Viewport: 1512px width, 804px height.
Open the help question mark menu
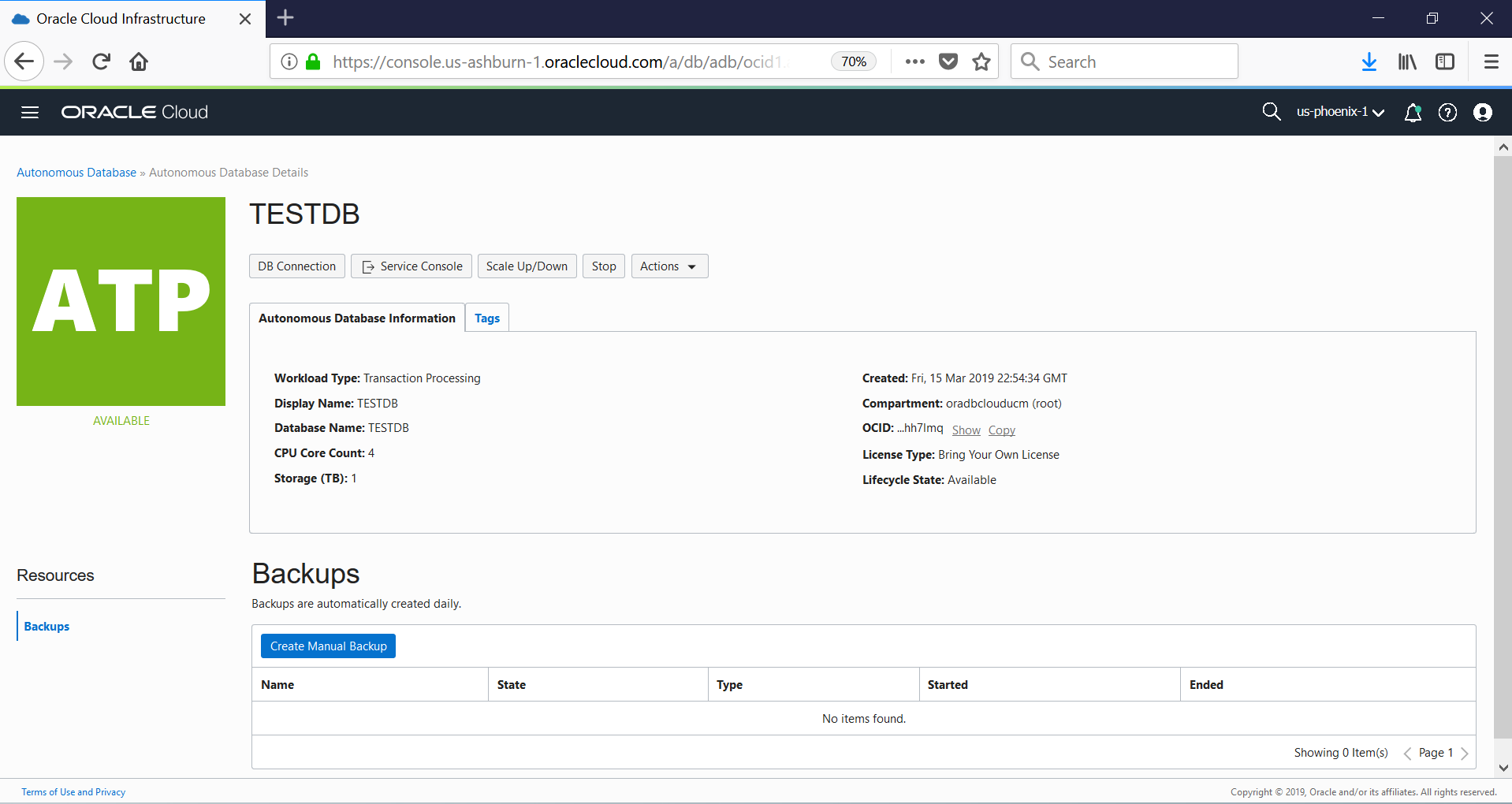click(x=1447, y=113)
